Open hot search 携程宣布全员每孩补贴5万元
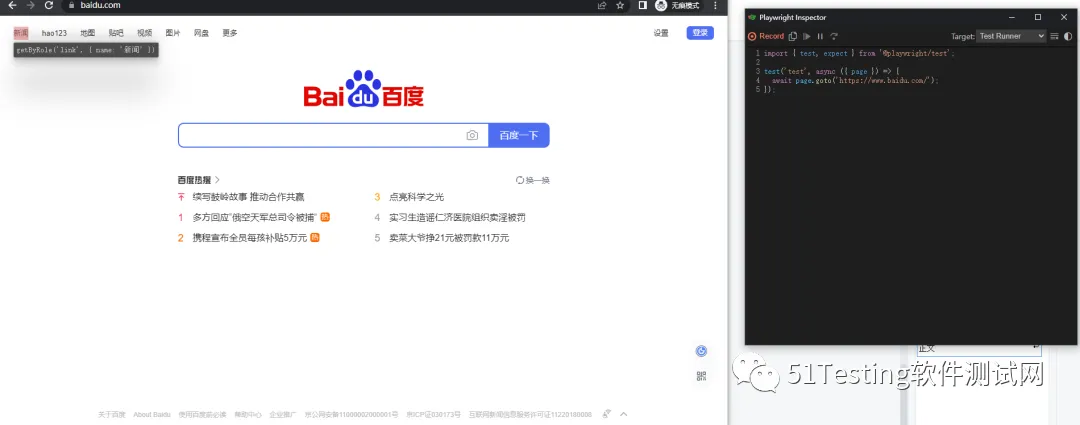 (250, 238)
